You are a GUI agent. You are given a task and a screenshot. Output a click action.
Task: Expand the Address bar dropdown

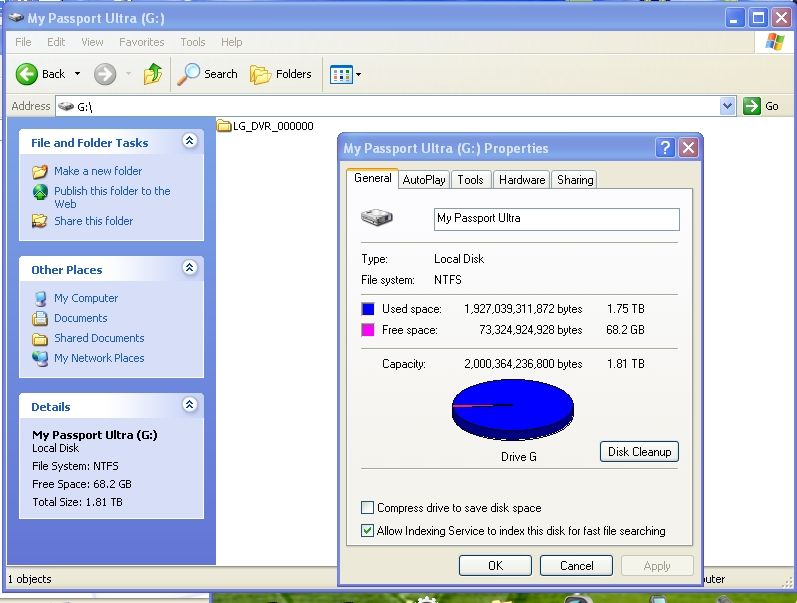tap(727, 106)
